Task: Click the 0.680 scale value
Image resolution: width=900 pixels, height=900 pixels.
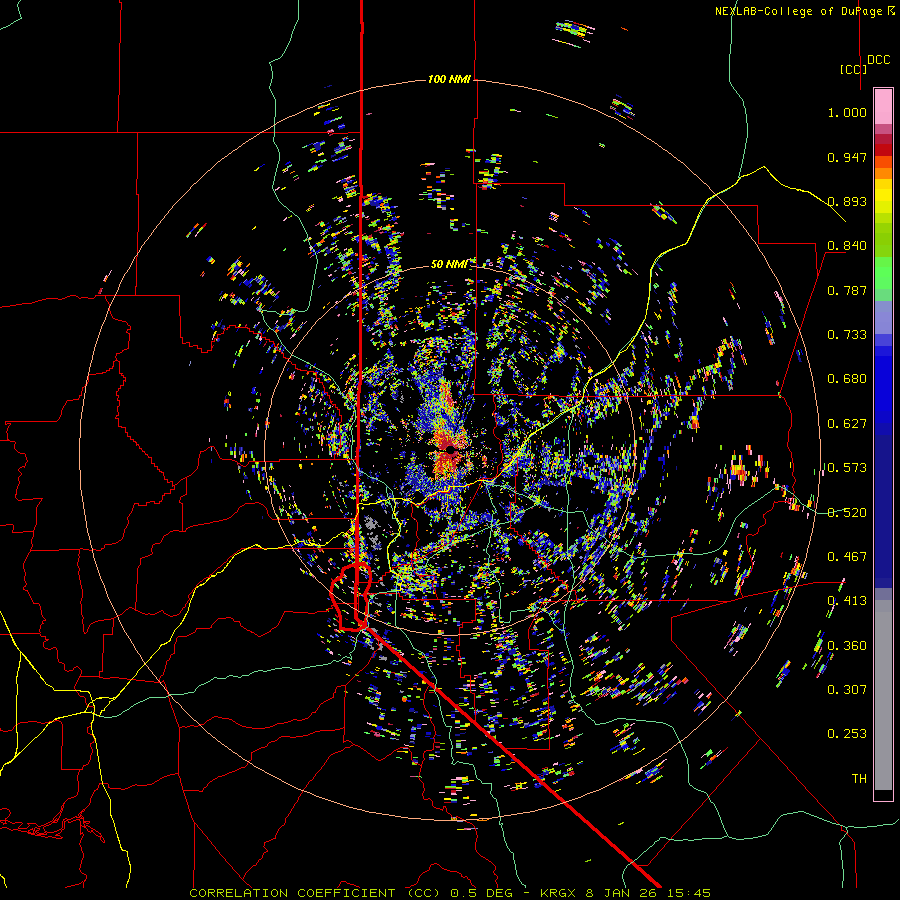Action: point(847,379)
